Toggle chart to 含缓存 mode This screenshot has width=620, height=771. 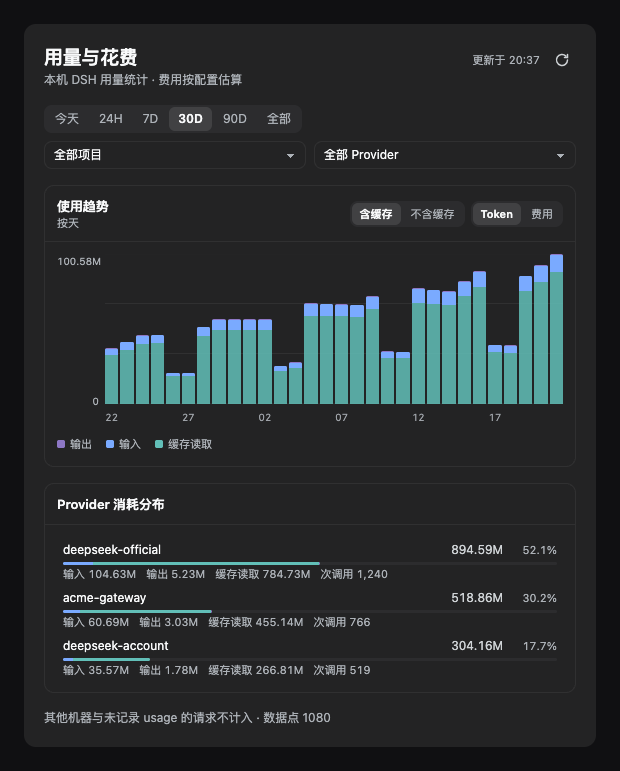pos(376,214)
